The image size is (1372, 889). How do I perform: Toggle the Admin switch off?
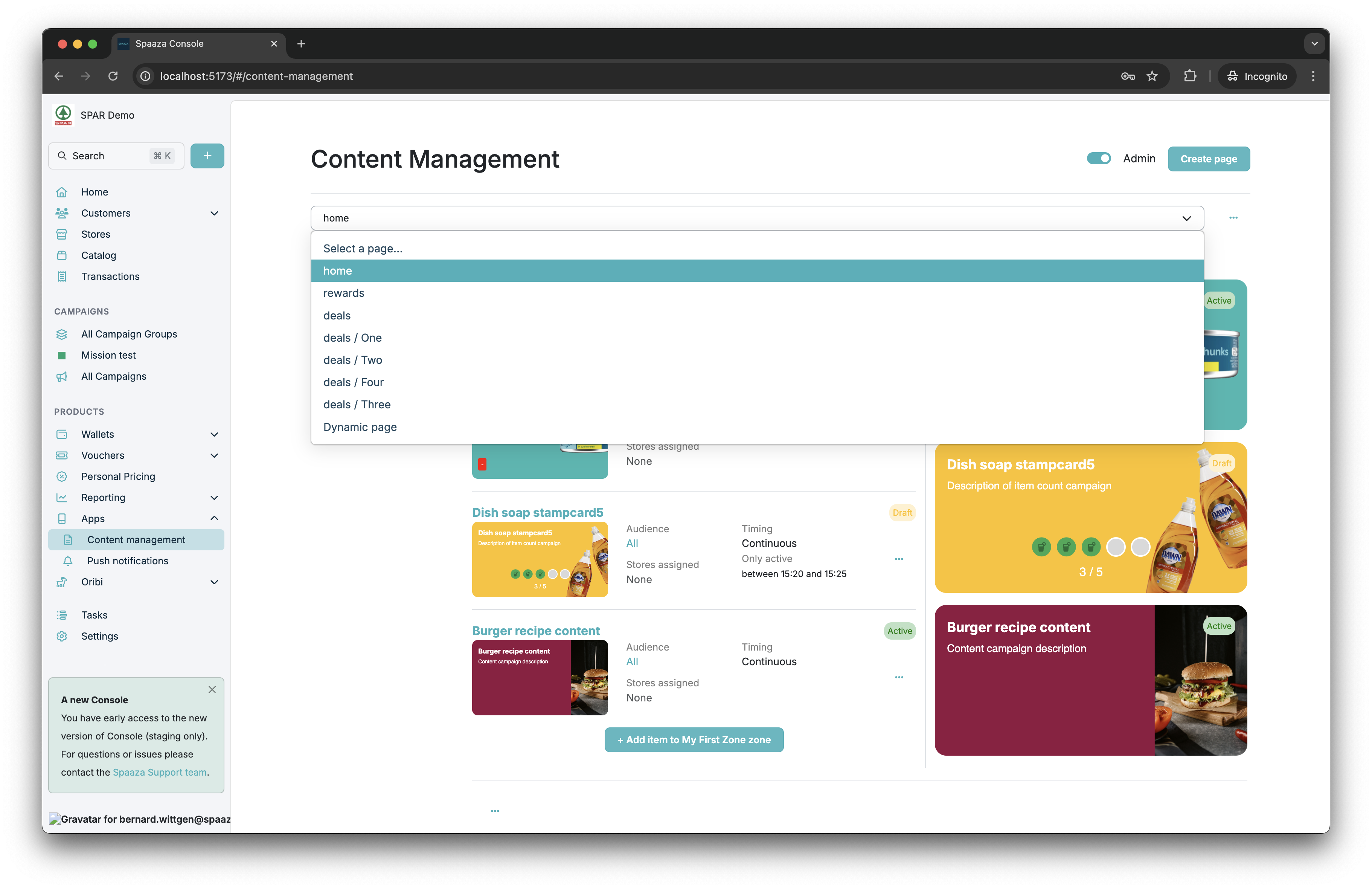(1099, 158)
